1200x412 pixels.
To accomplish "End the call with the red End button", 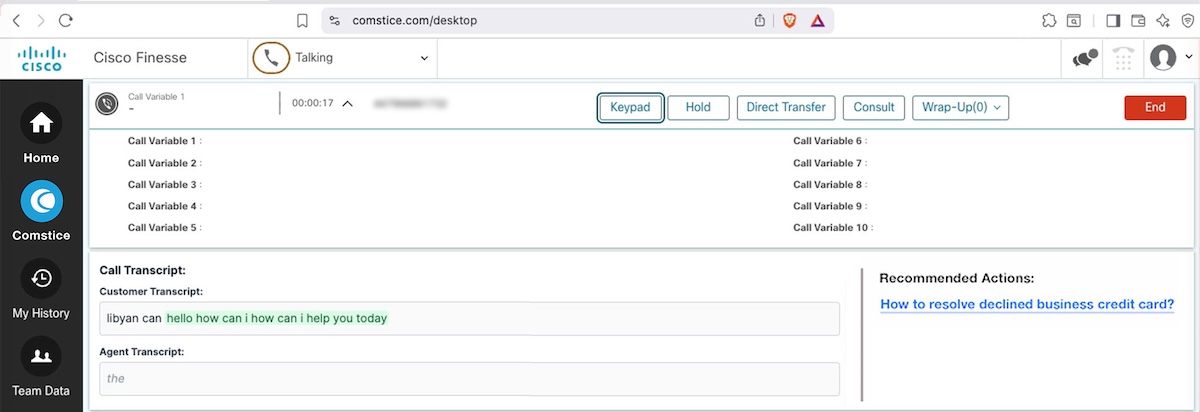I will click(1155, 107).
